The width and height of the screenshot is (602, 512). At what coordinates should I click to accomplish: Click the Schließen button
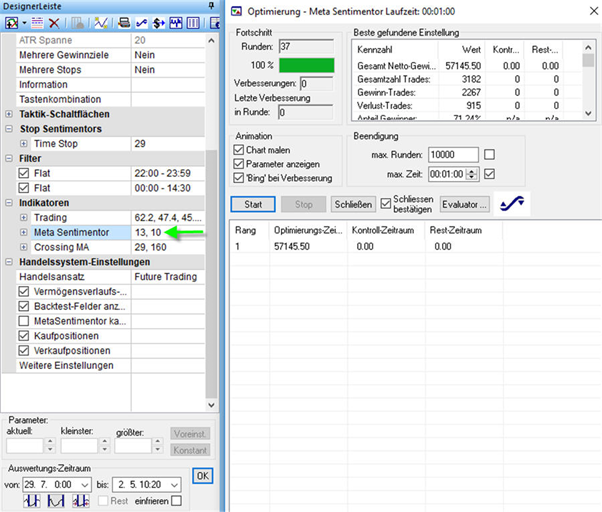click(353, 204)
